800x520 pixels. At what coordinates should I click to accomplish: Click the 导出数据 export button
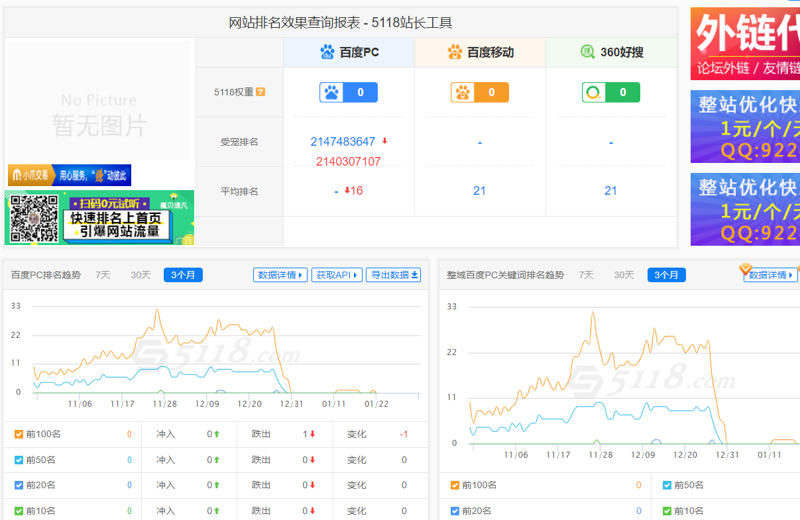click(x=393, y=275)
